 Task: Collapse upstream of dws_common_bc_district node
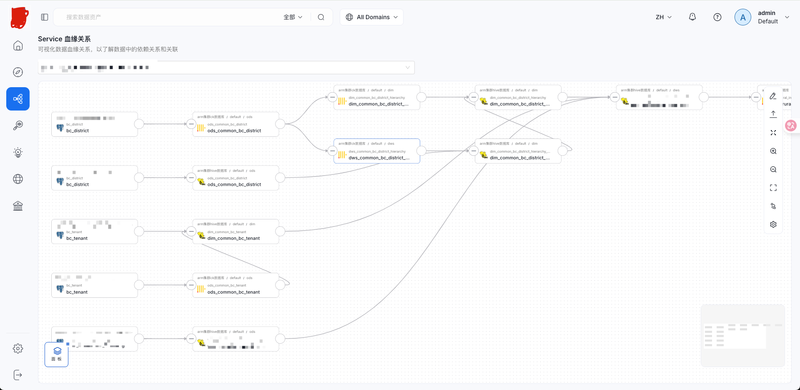(x=332, y=152)
